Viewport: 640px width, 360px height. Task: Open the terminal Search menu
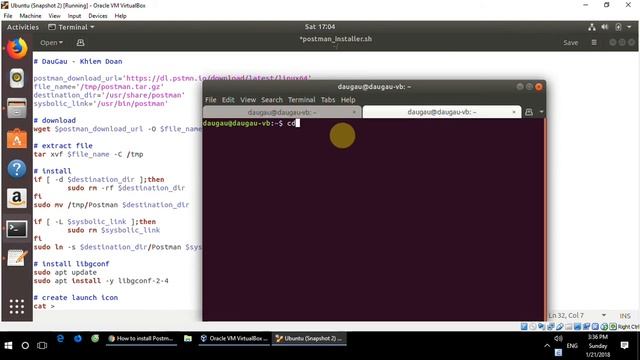click(x=272, y=100)
